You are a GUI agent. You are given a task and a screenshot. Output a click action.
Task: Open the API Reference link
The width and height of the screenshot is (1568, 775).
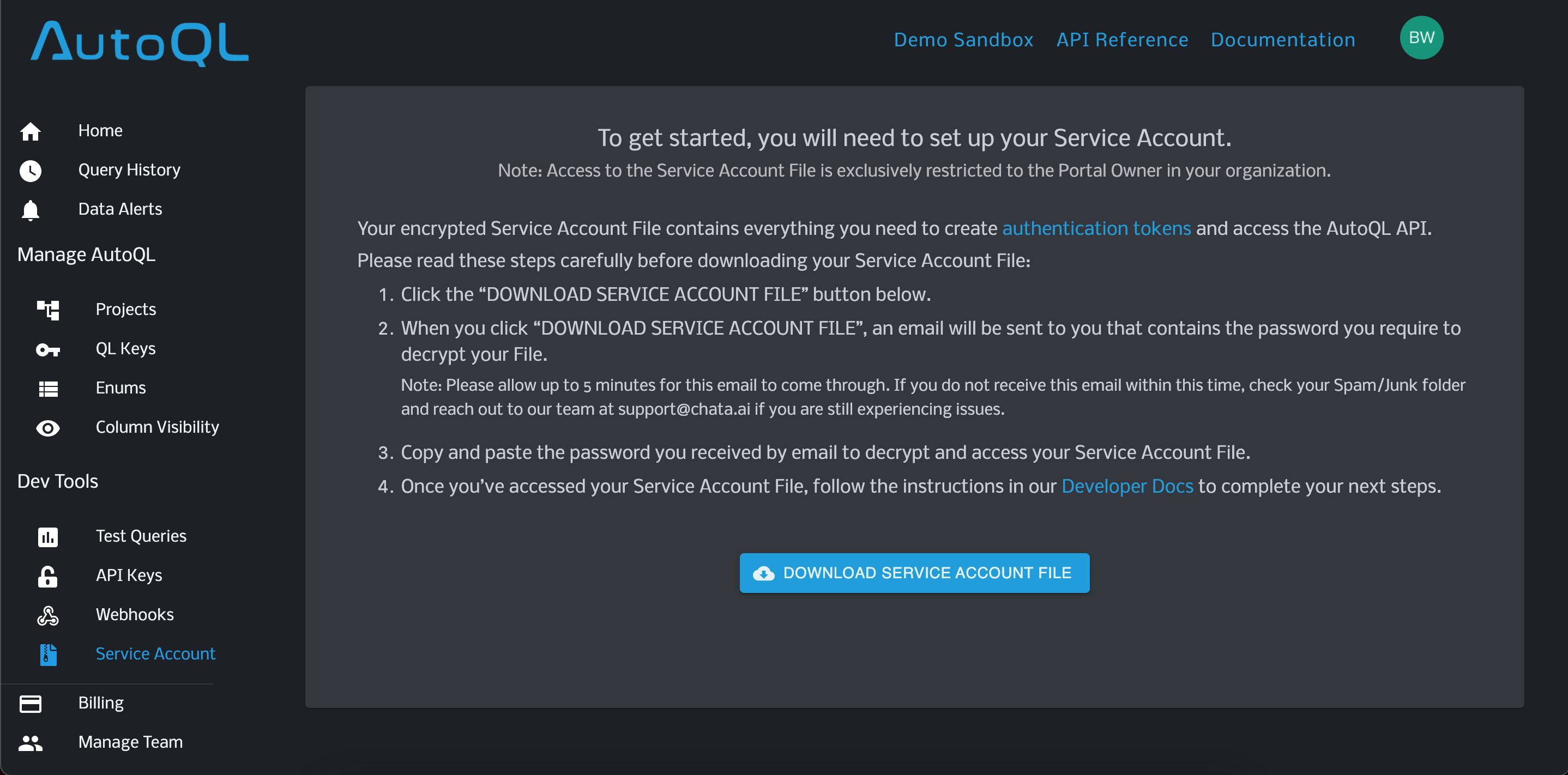[1122, 40]
